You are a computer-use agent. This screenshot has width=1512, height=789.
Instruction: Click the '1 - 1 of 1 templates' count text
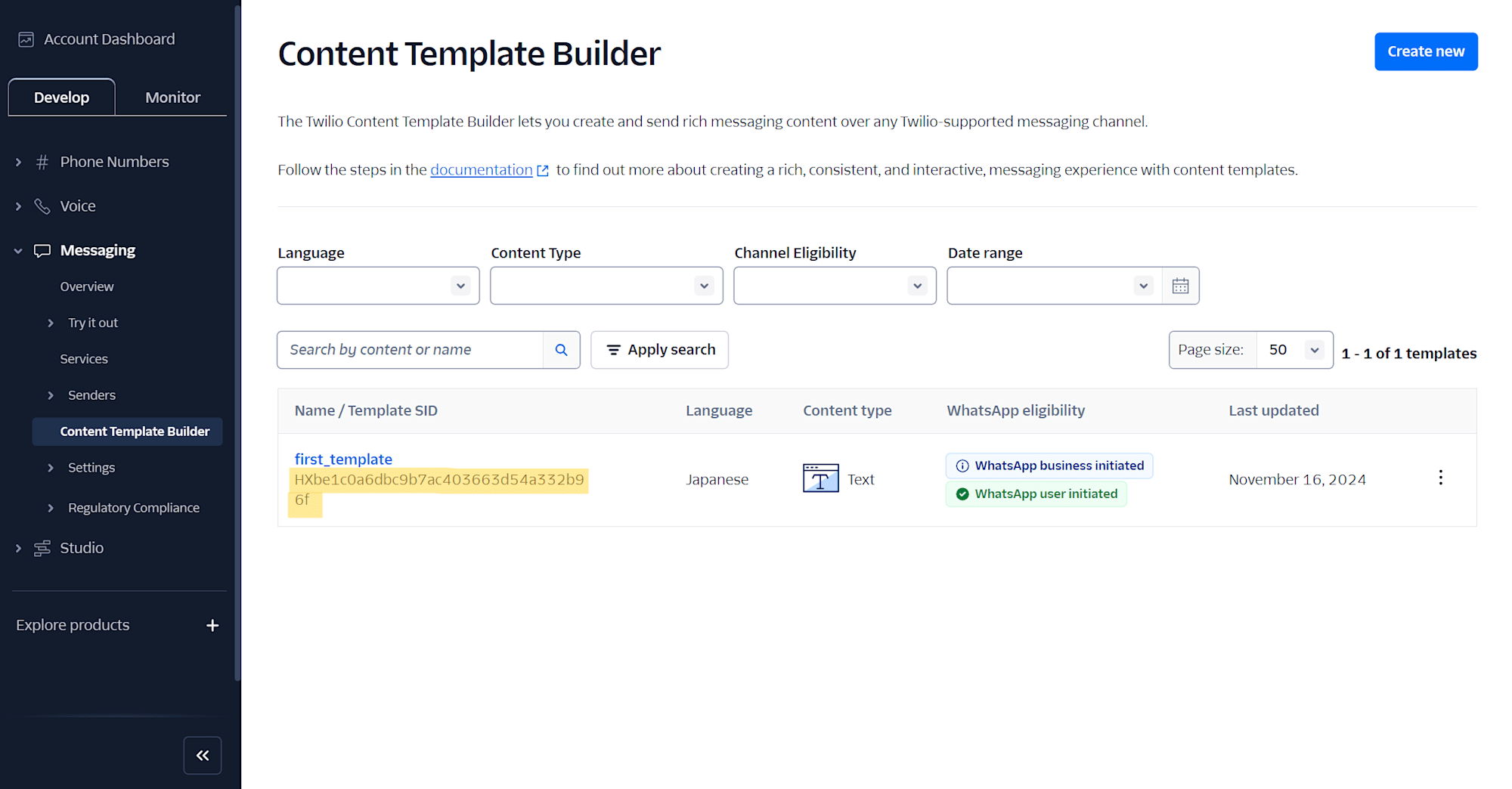click(x=1409, y=354)
